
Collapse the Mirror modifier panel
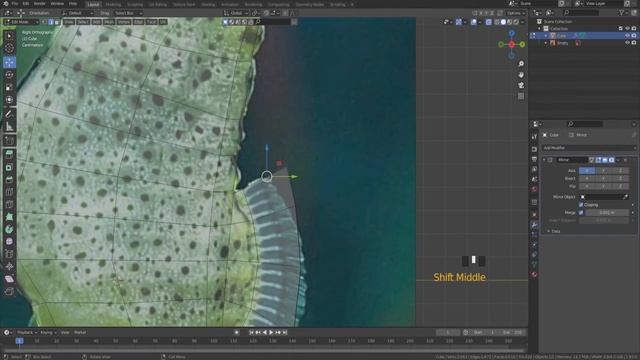[x=544, y=160]
